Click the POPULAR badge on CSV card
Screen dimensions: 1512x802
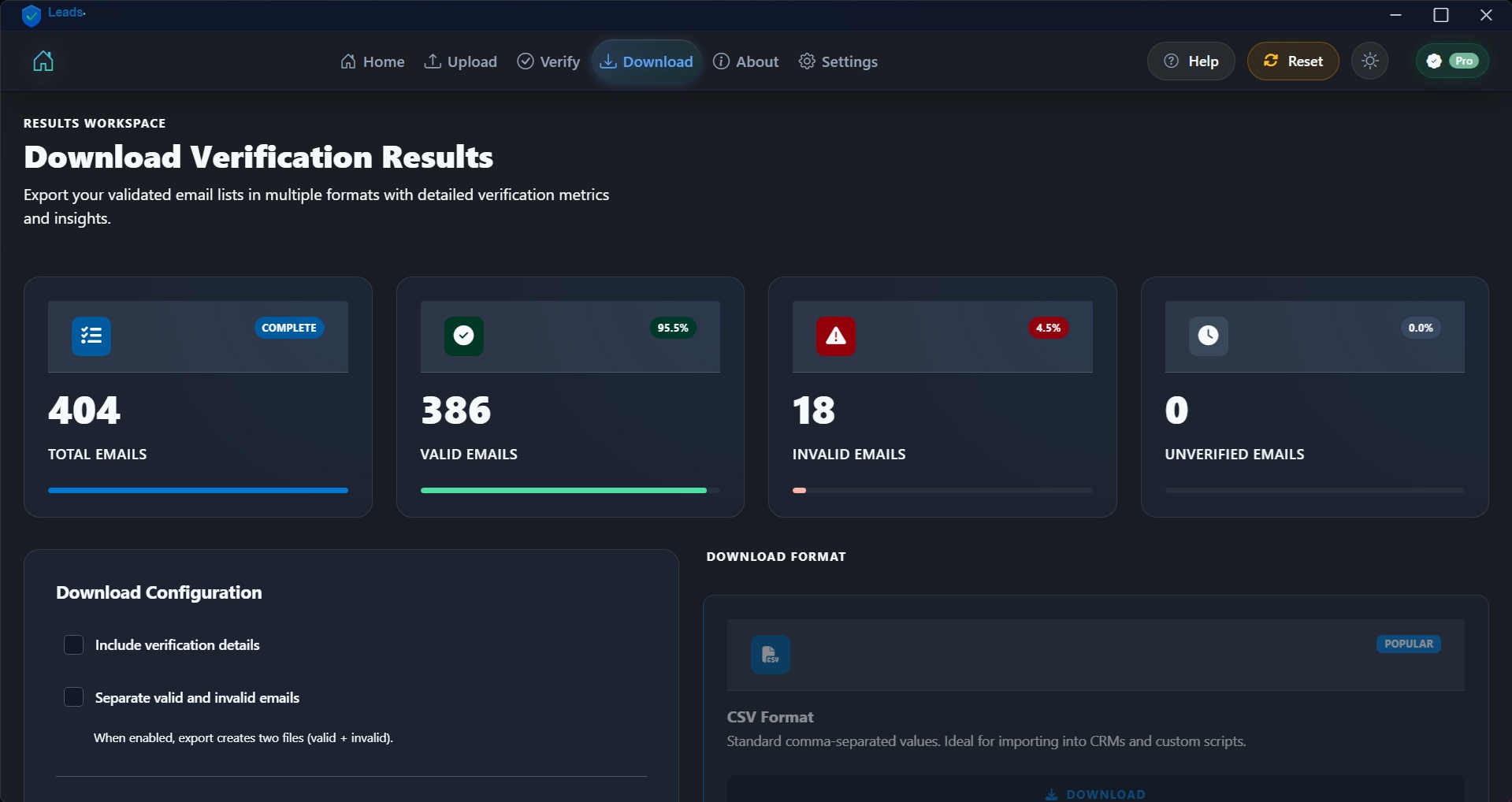tap(1409, 644)
